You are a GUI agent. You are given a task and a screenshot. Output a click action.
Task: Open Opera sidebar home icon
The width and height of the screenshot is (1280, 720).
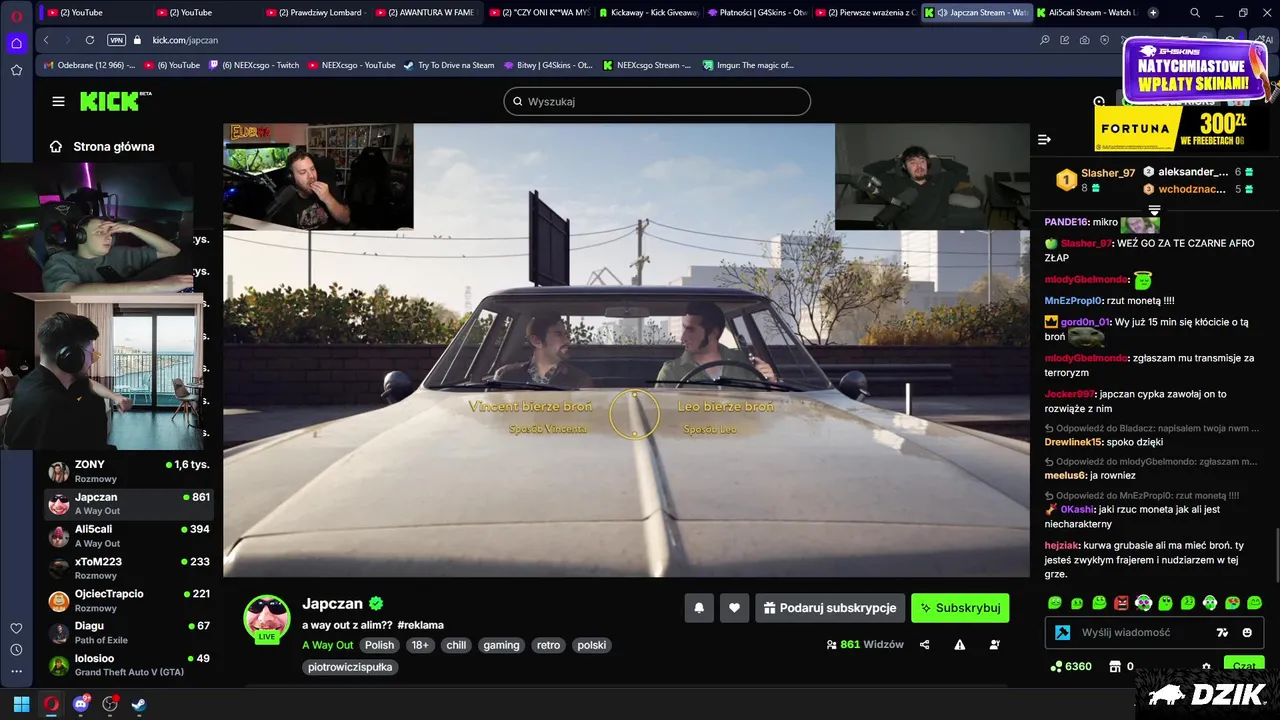pyautogui.click(x=16, y=43)
